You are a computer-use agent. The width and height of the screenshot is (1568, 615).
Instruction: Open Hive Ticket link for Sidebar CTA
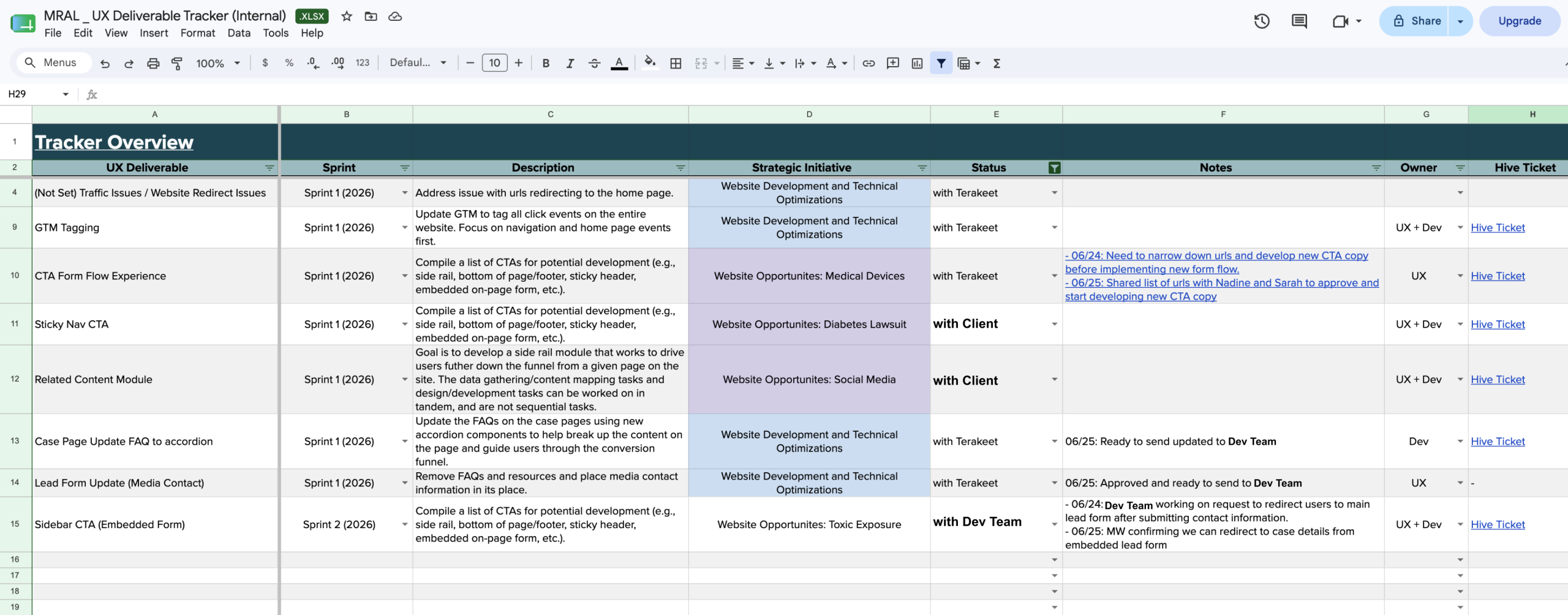1498,525
